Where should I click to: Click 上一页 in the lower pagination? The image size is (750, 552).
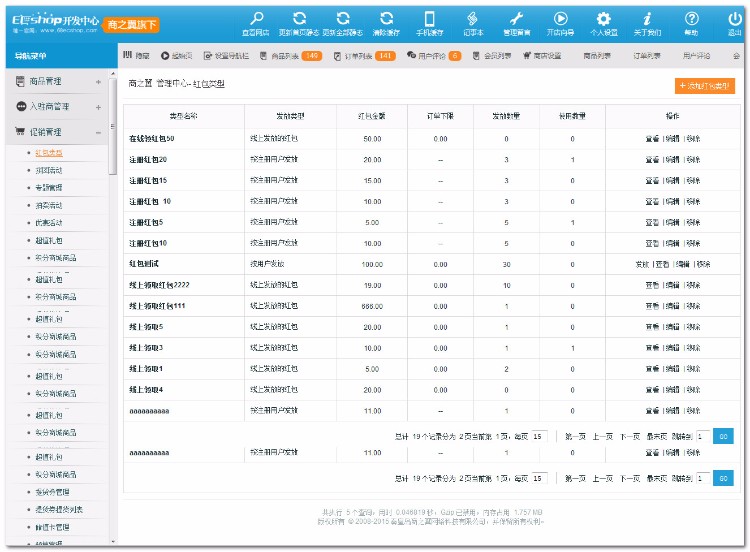[603, 478]
